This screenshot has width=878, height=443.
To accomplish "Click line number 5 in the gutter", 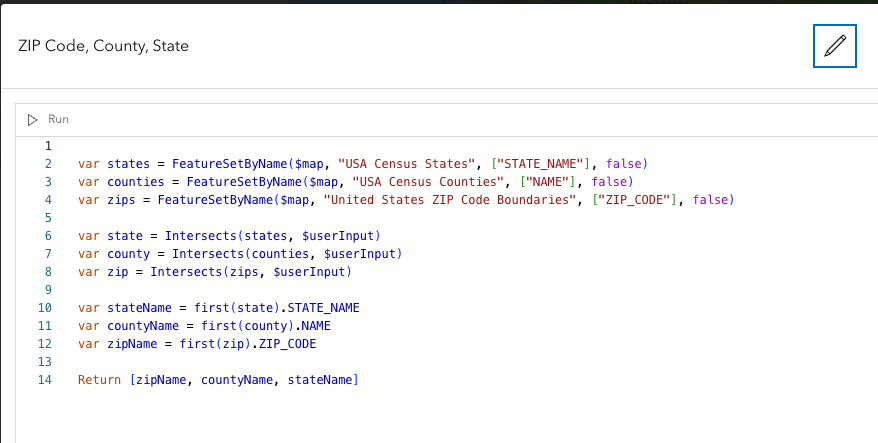I will [48, 218].
